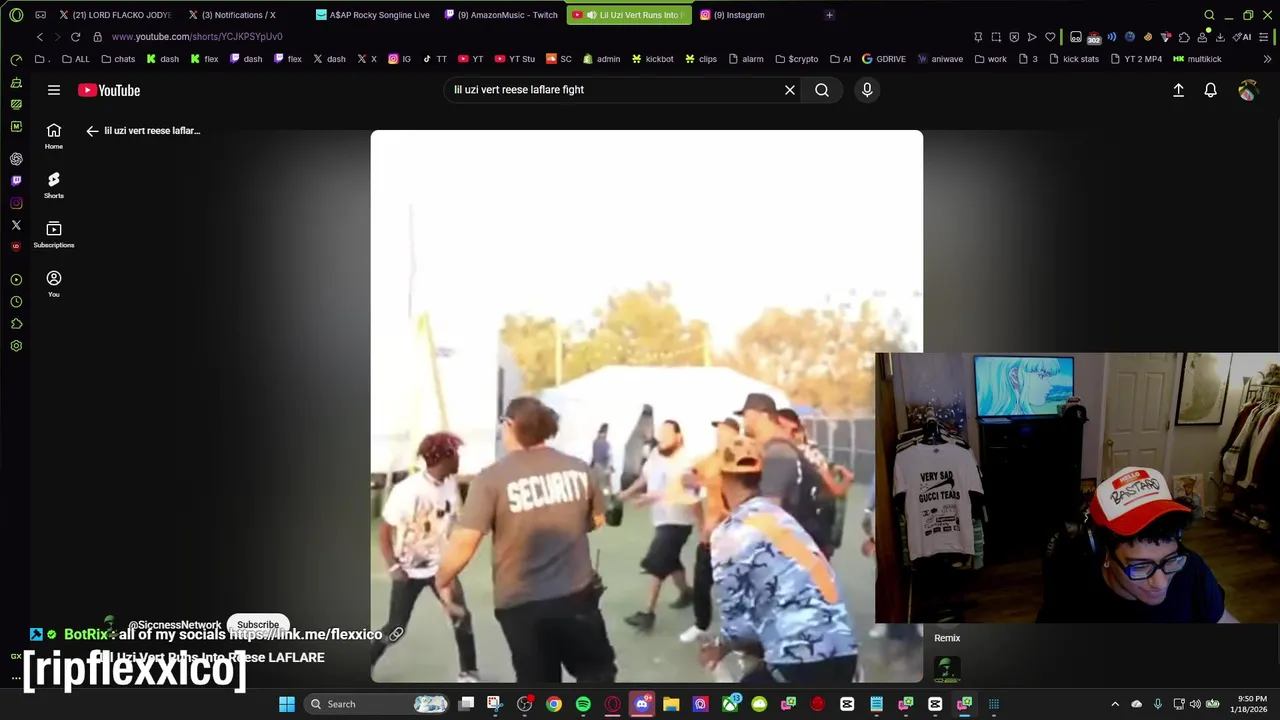Click the browser address bar URL

pos(197,37)
